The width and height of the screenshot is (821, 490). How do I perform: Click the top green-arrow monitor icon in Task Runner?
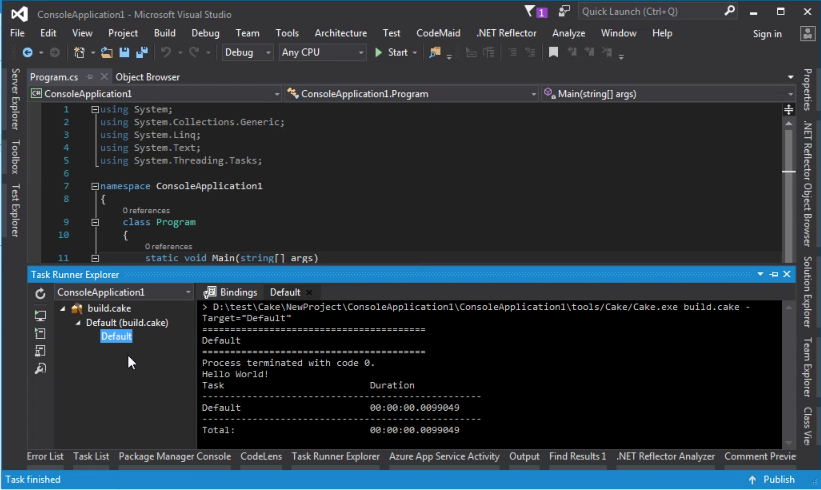[40, 315]
